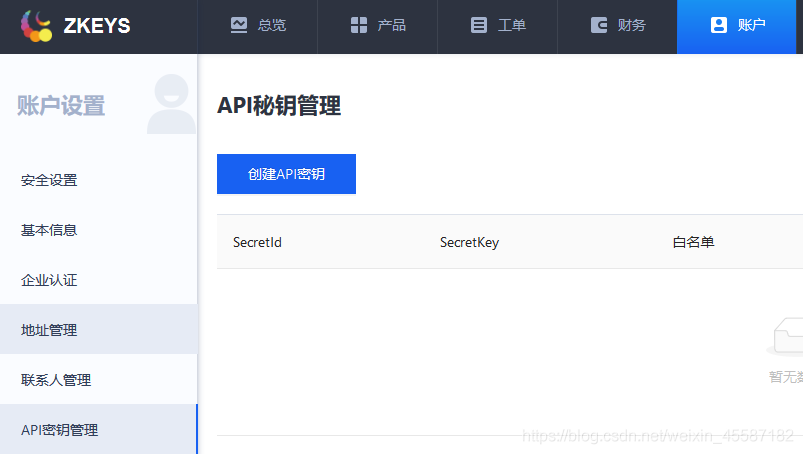The width and height of the screenshot is (803, 454).
Task: Click the ZKEYS brand name text
Action: [97, 26]
